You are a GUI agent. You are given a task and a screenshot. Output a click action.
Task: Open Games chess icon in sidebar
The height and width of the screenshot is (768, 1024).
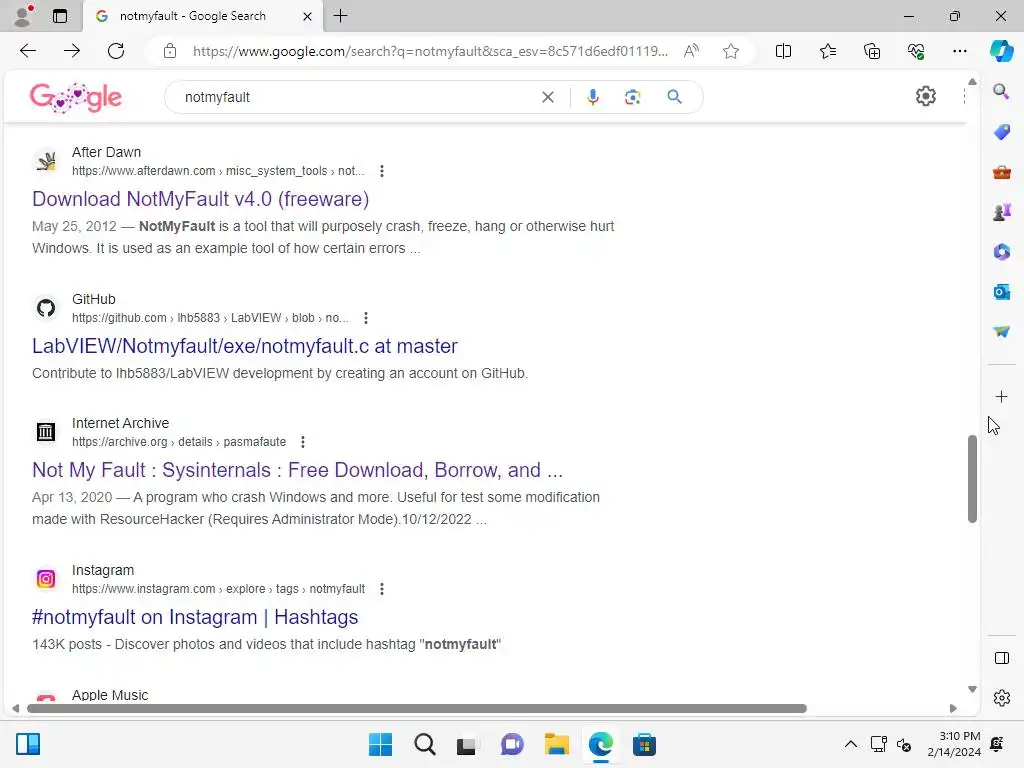click(1001, 212)
